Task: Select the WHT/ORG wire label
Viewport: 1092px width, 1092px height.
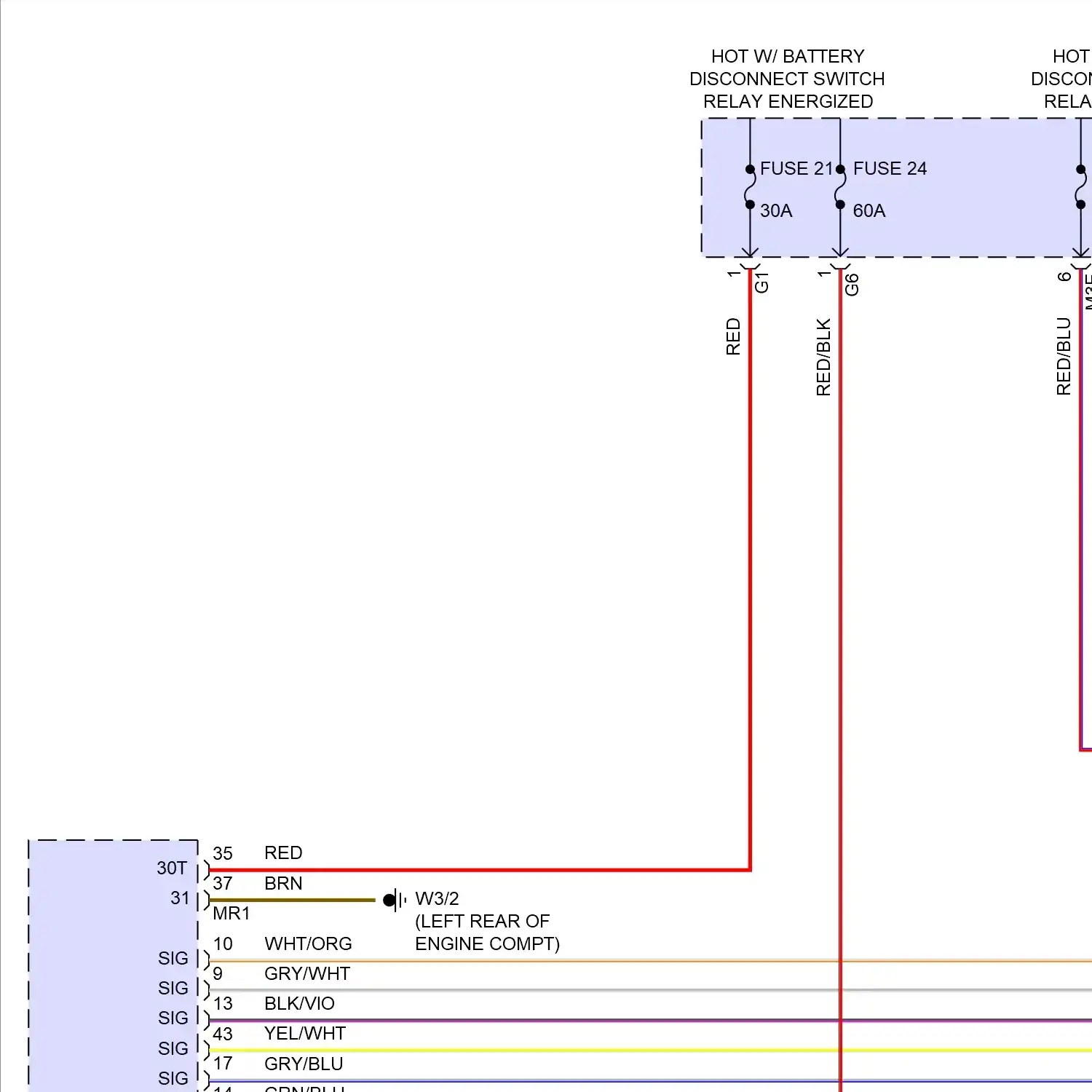Action: click(x=308, y=943)
